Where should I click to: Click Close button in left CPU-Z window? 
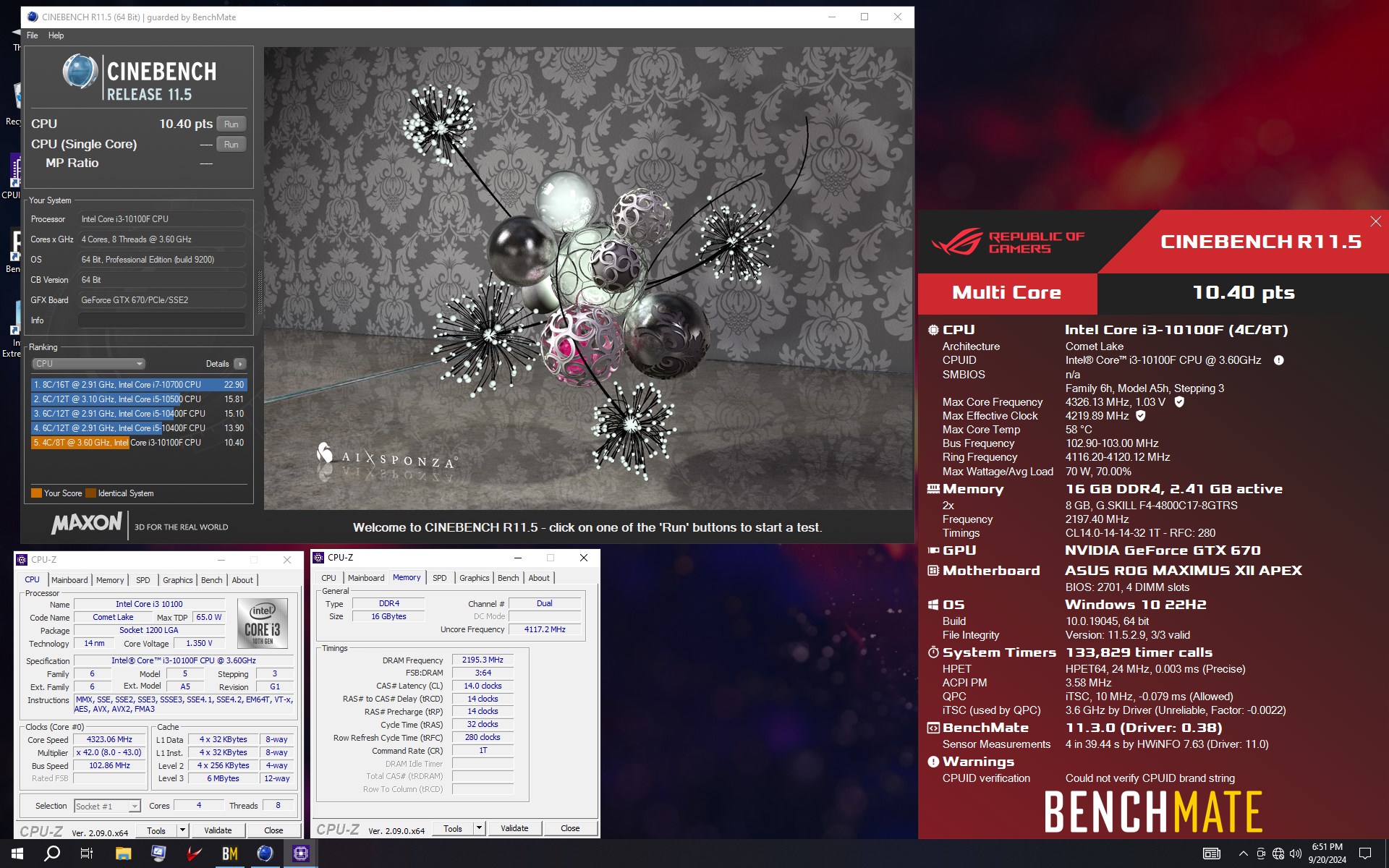(x=273, y=830)
